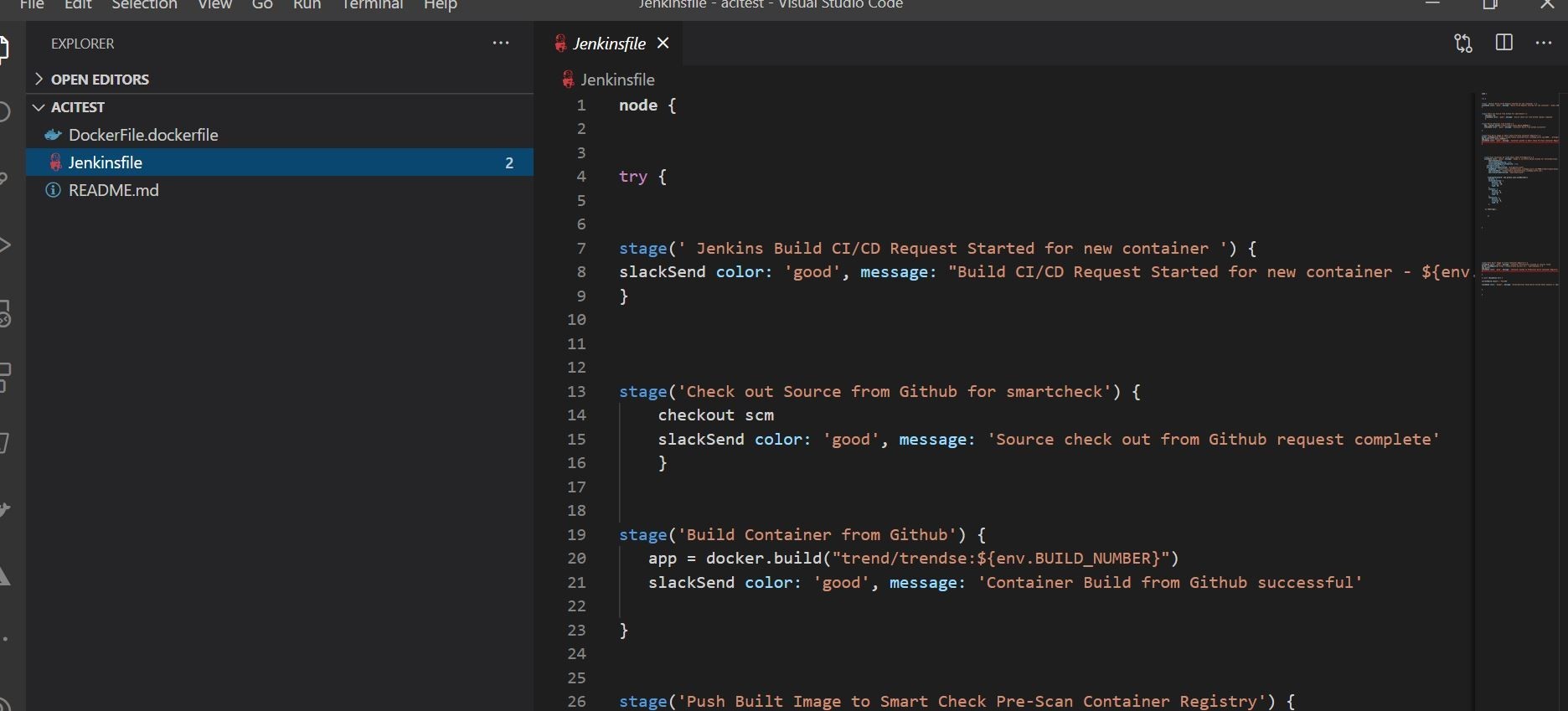Click 'docker.build' on line 20
This screenshot has height=711, width=1568.
(764, 559)
